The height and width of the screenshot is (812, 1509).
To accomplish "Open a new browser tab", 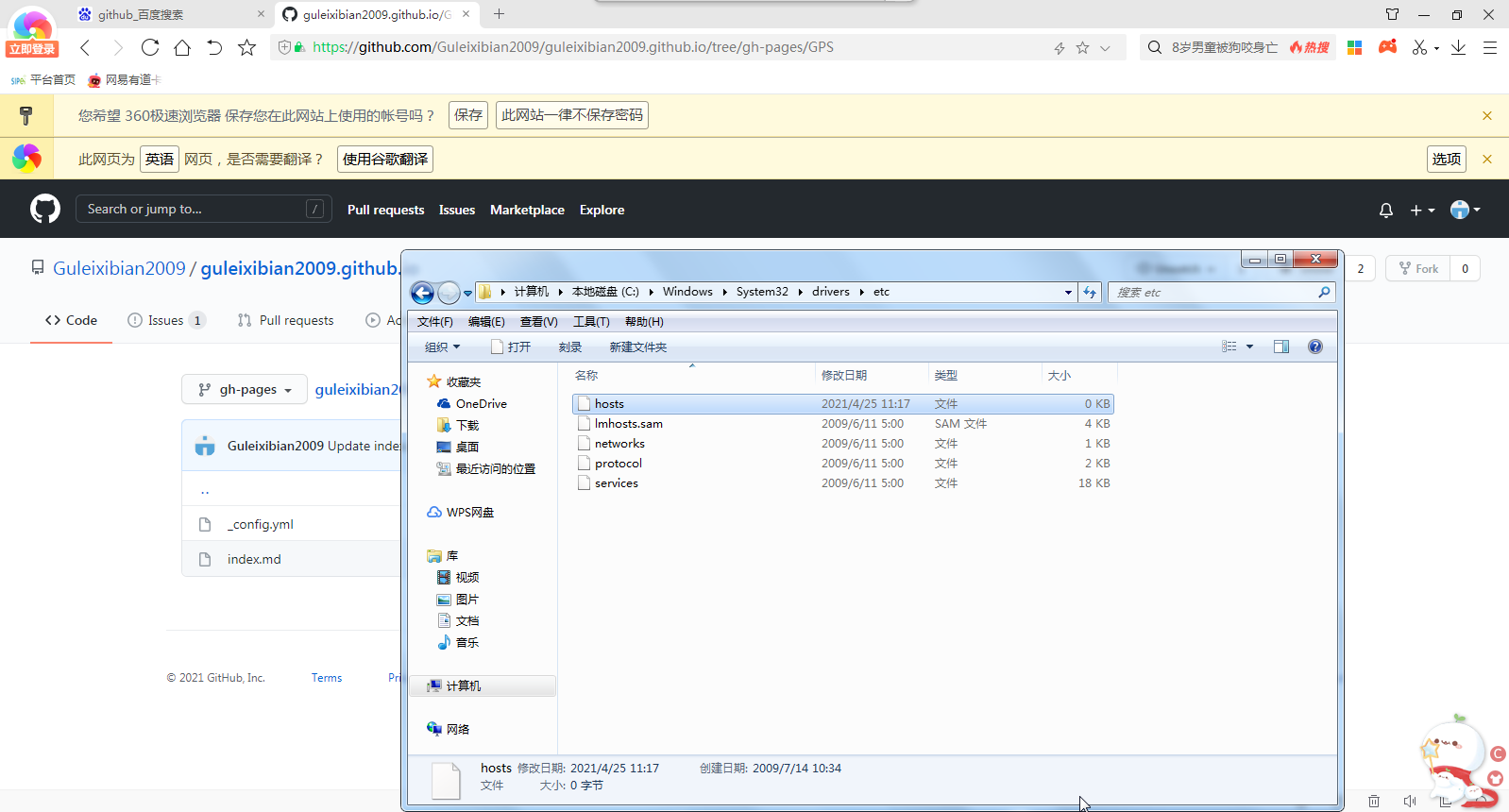I will pyautogui.click(x=500, y=14).
